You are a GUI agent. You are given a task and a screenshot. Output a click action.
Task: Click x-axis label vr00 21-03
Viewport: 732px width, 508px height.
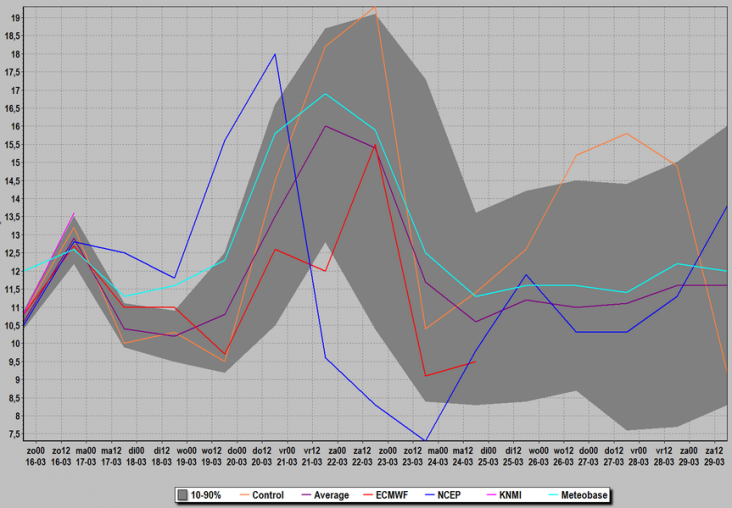tap(287, 456)
